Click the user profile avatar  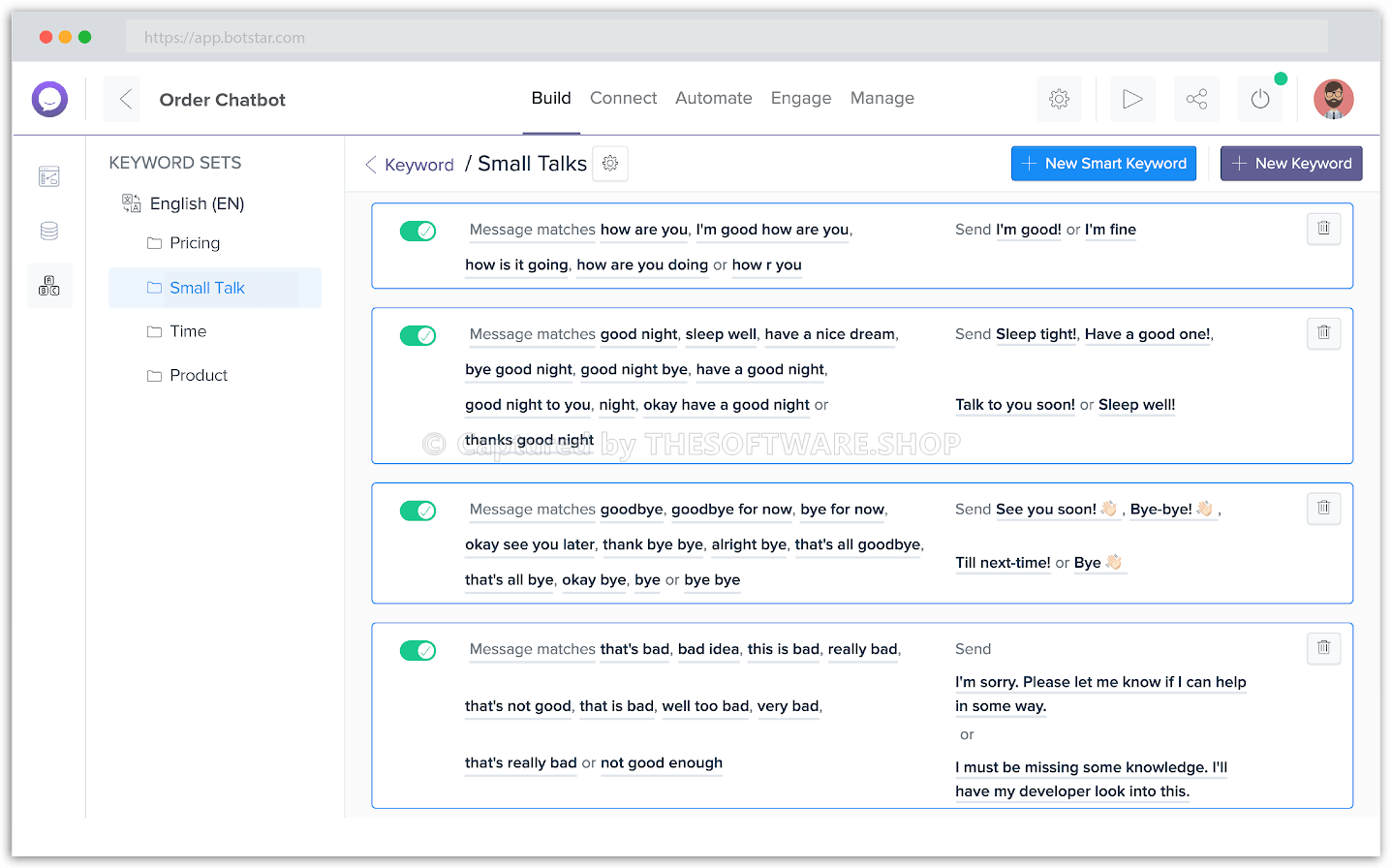(x=1333, y=99)
